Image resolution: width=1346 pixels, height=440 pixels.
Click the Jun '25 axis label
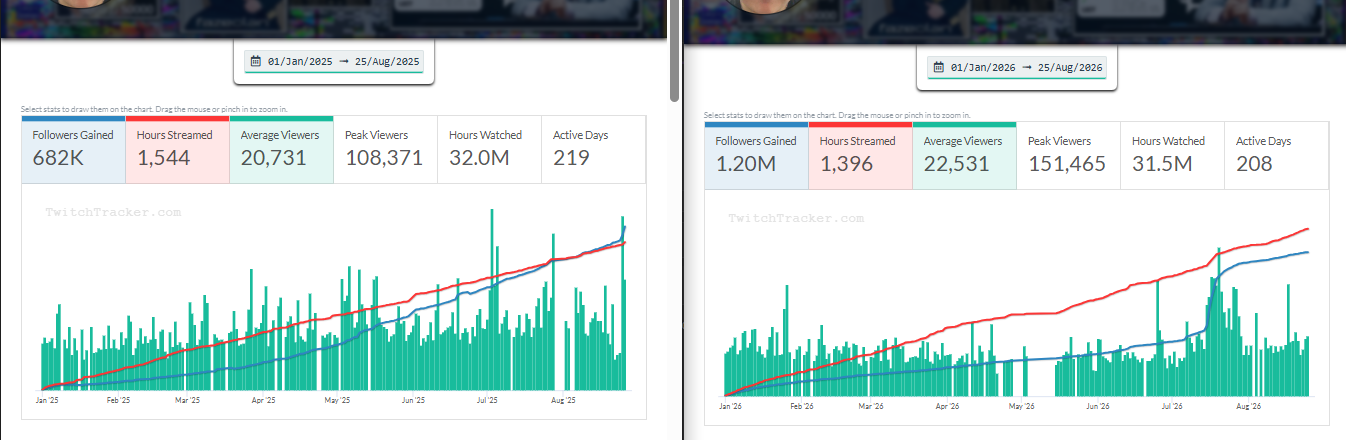(414, 400)
